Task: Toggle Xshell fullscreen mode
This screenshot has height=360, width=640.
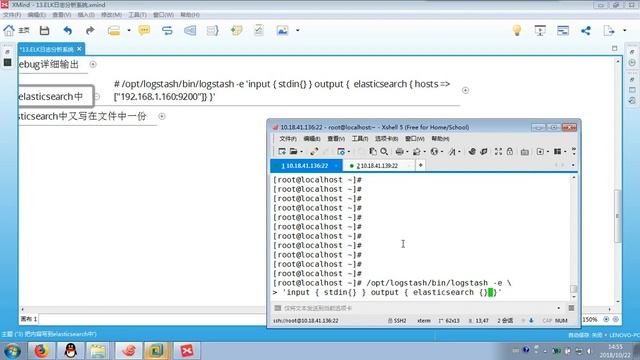Action: coord(498,151)
